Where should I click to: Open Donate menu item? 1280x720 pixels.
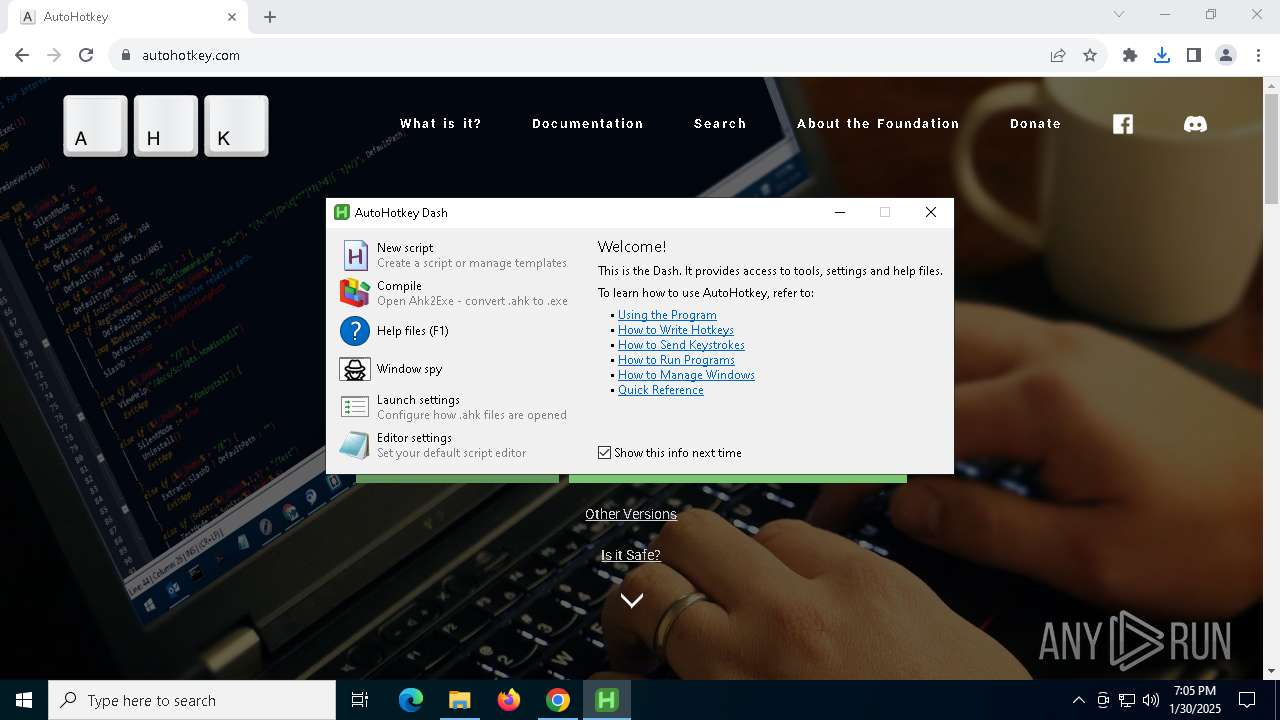coord(1035,124)
